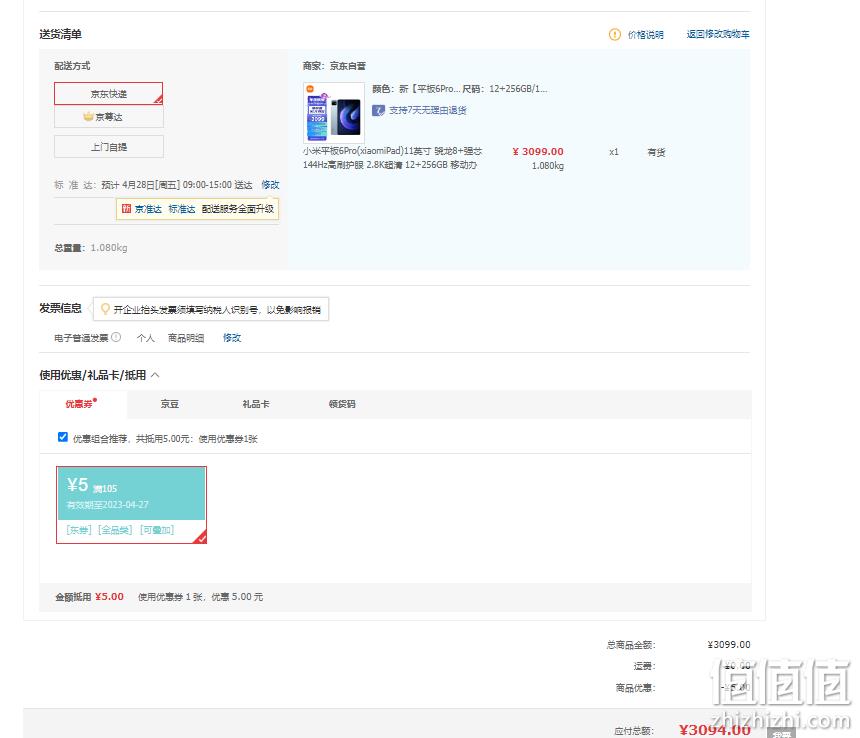Collapse the 使用优惠/礼品卡/抵用 section
This screenshot has height=738, width=860.
(x=155, y=375)
